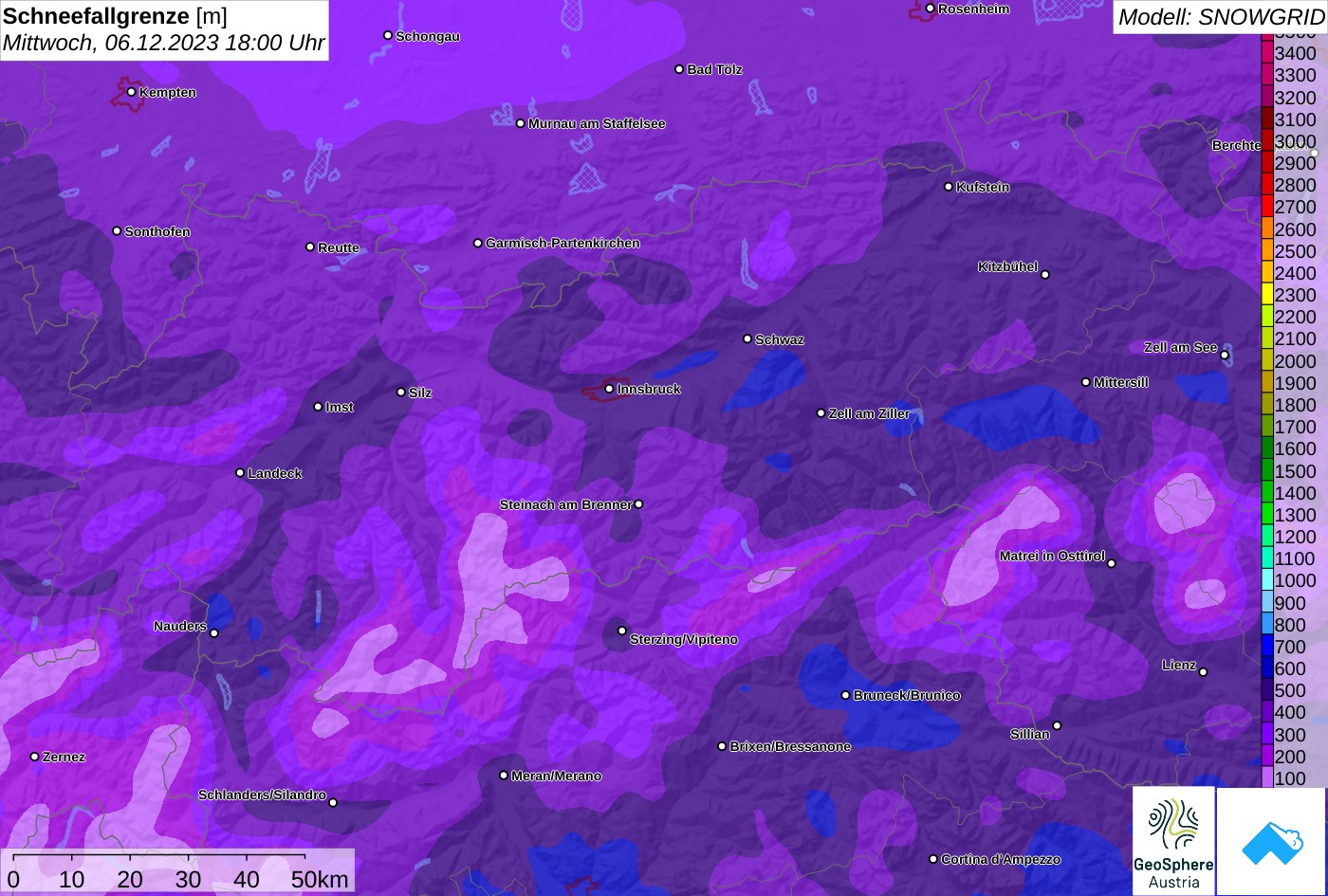Select the Bruneck/Brunico marker dot
This screenshot has width=1328, height=896.
[845, 695]
